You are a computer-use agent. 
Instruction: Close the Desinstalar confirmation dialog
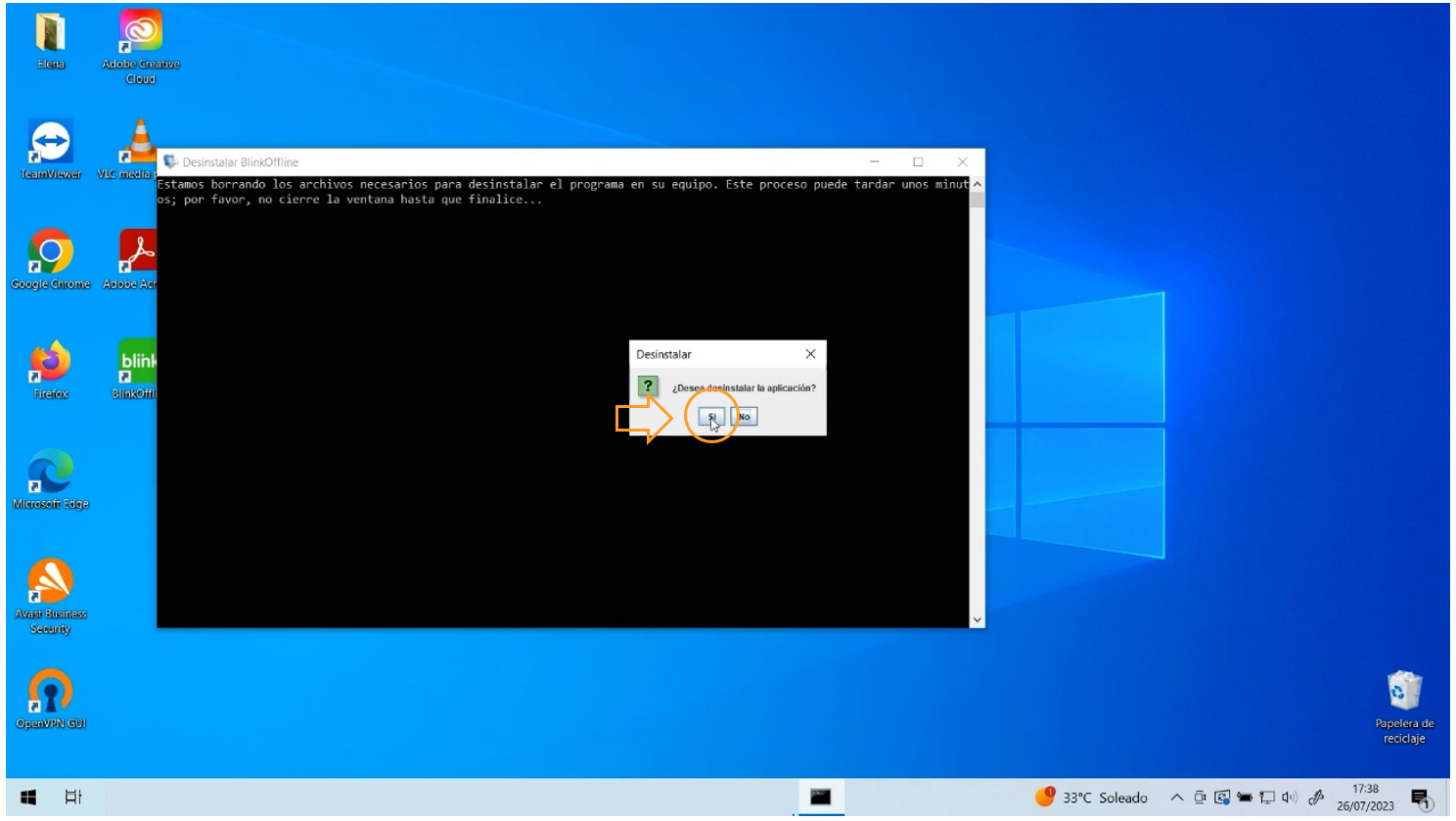point(810,354)
